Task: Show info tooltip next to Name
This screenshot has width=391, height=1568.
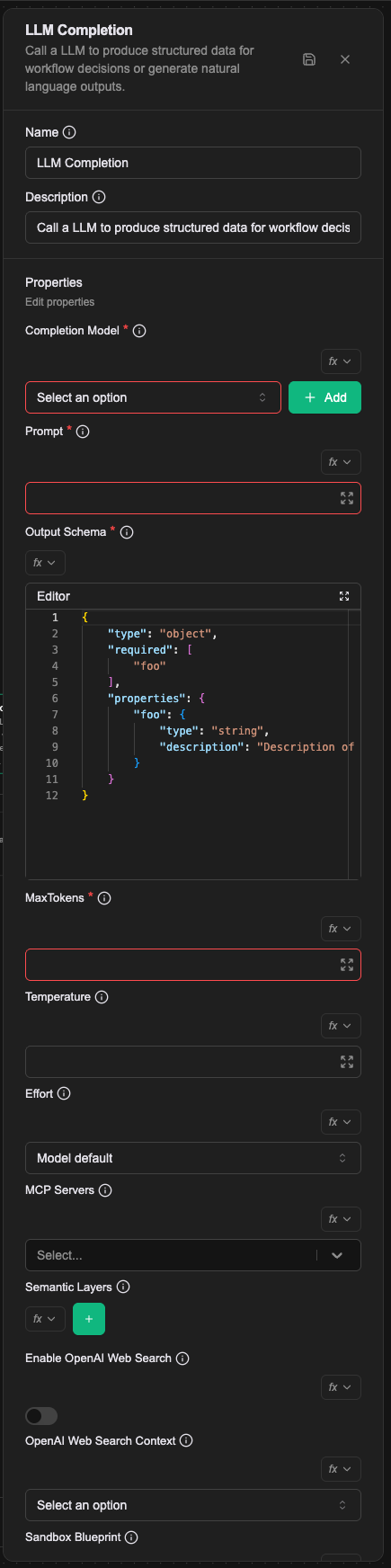Action: pyautogui.click(x=69, y=132)
